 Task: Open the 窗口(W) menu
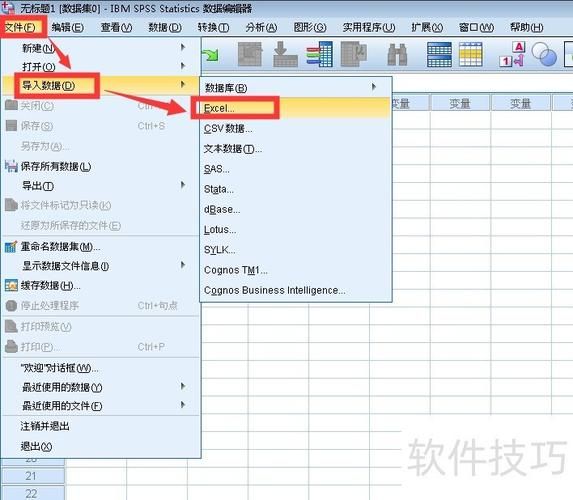coord(476,27)
